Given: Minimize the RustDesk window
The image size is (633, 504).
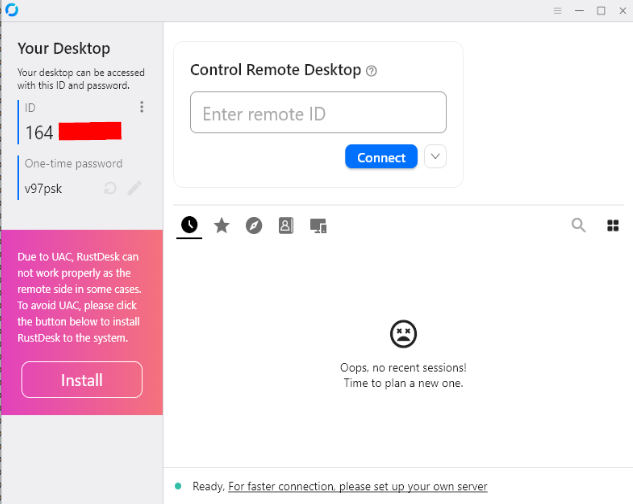Looking at the screenshot, I should [579, 11].
